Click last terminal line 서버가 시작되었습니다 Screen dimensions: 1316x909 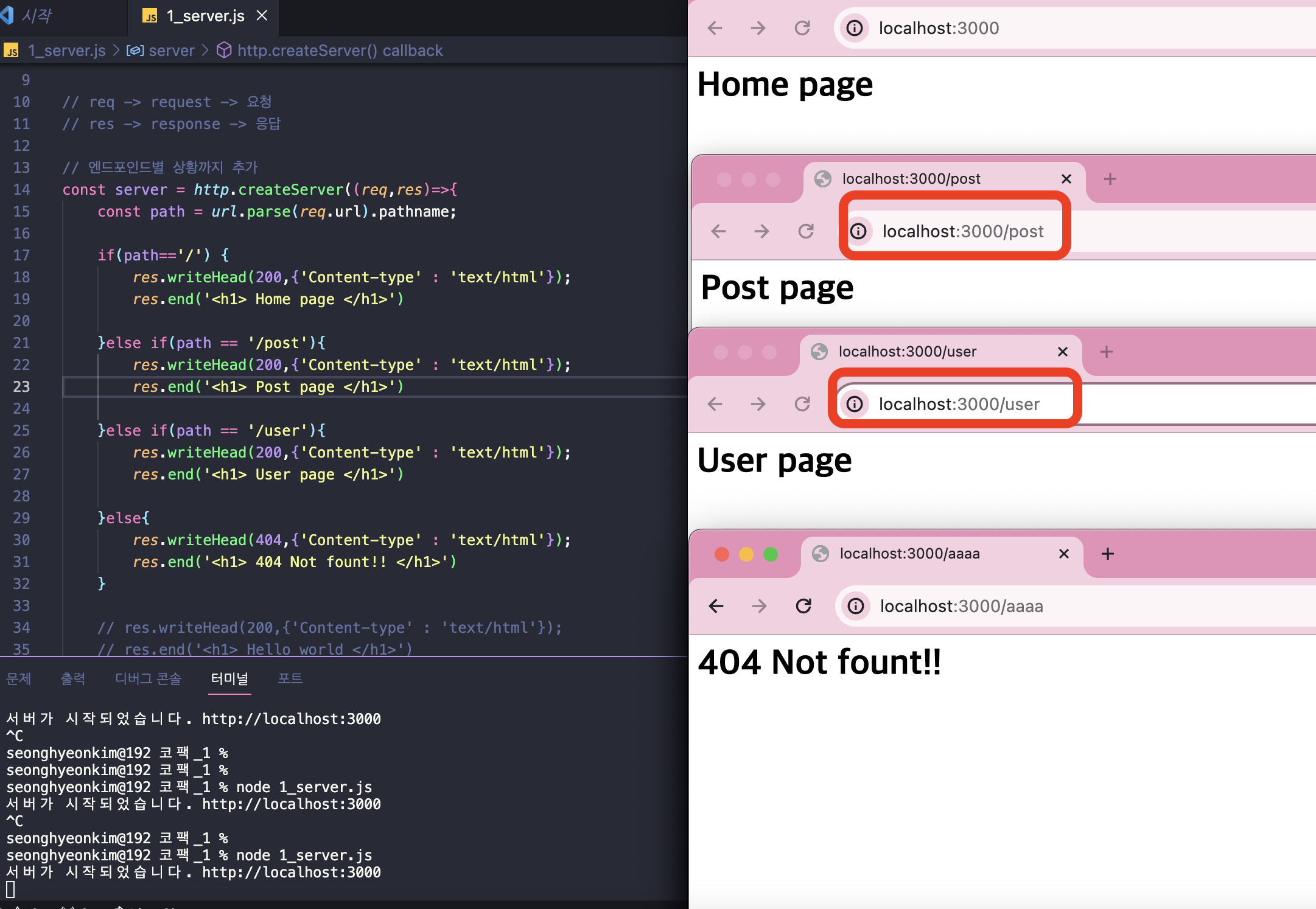click(x=194, y=872)
